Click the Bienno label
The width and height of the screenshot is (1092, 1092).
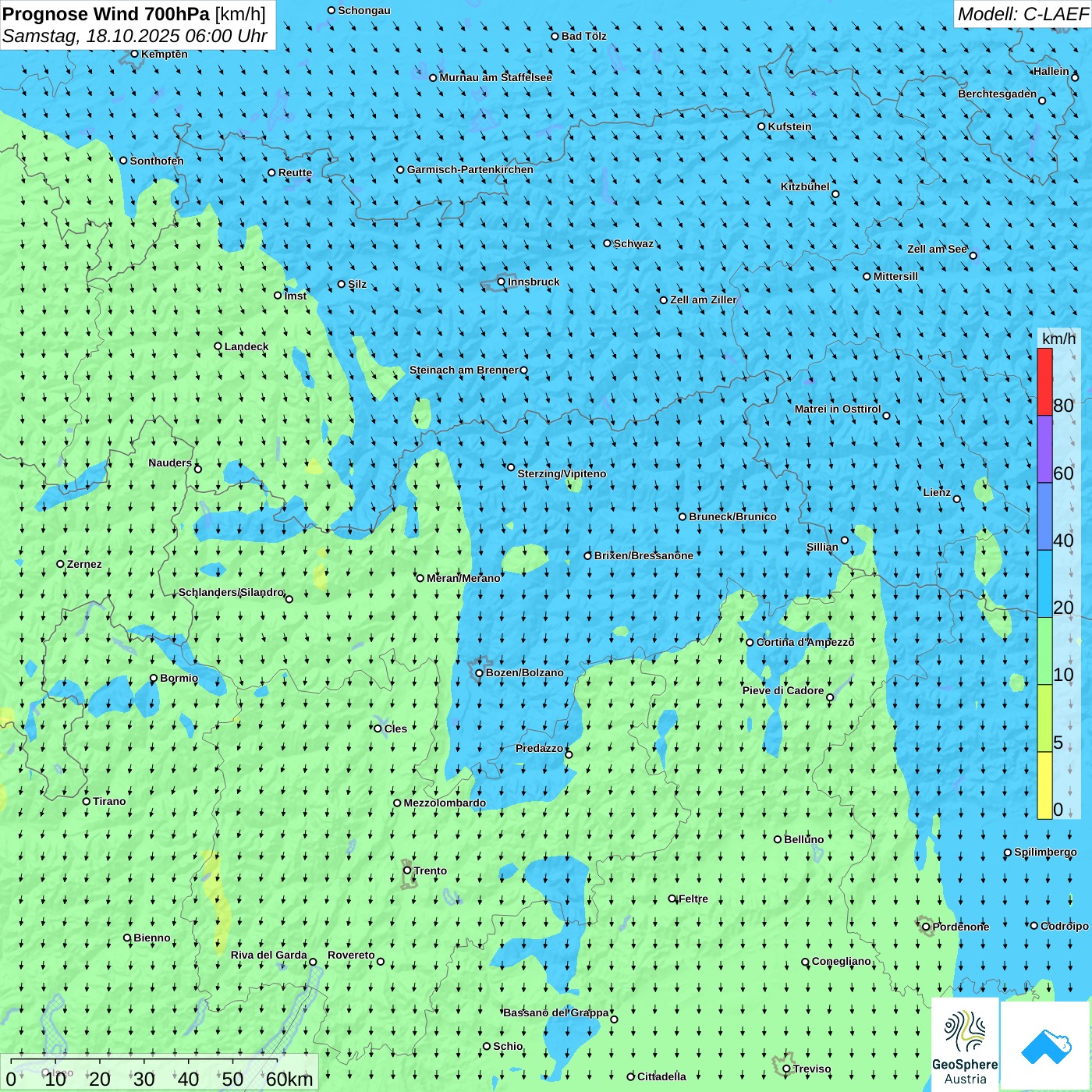pyautogui.click(x=152, y=938)
